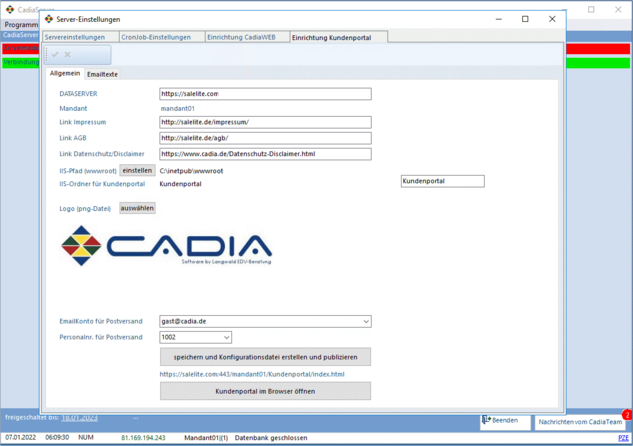
Task: Click the PZE link in status bar
Action: pos(624,438)
